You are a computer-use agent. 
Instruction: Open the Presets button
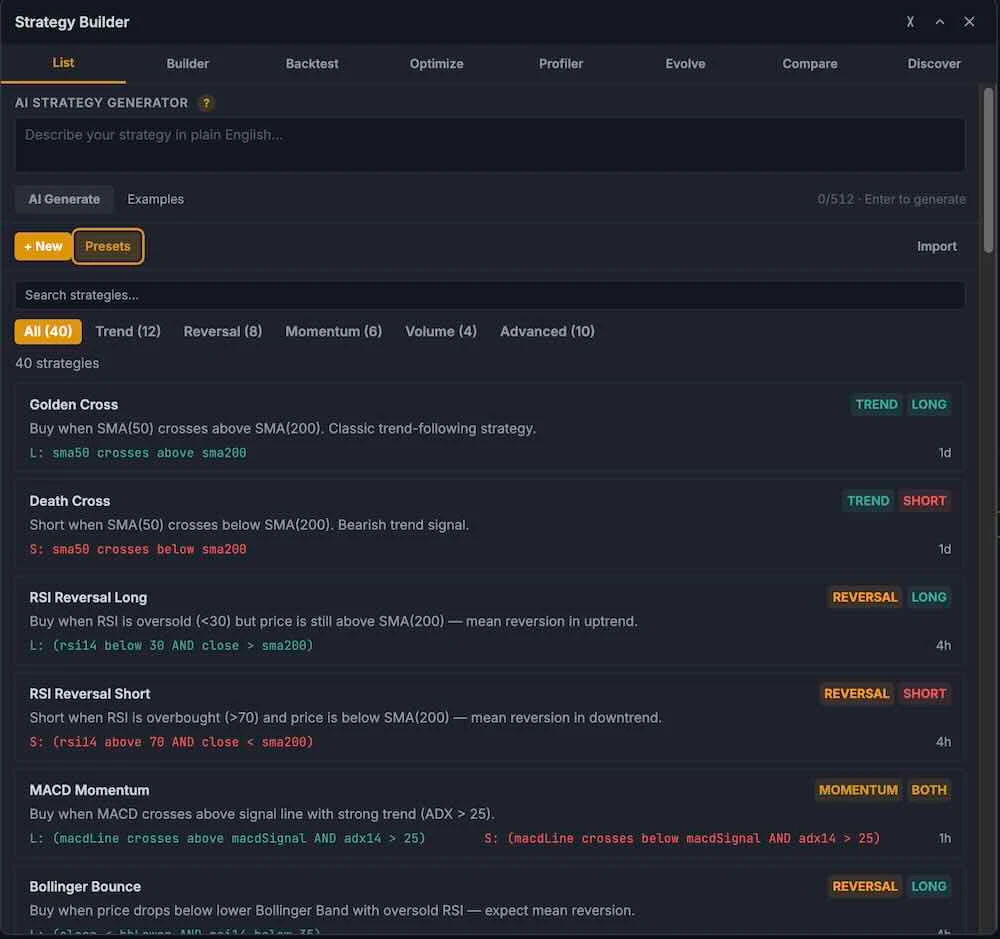point(108,246)
